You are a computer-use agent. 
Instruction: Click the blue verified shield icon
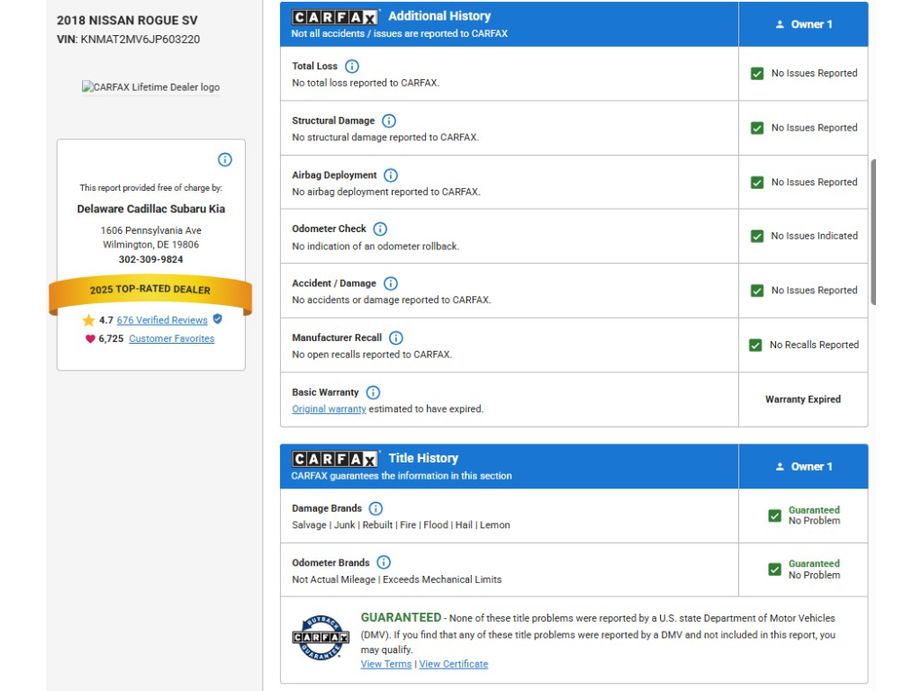[x=218, y=319]
